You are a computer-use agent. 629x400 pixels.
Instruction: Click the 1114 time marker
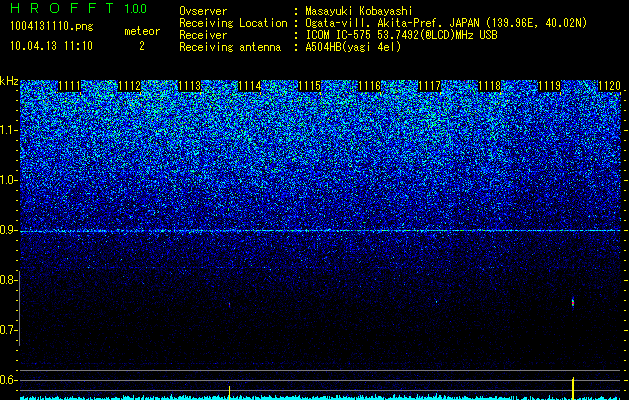(x=250, y=86)
